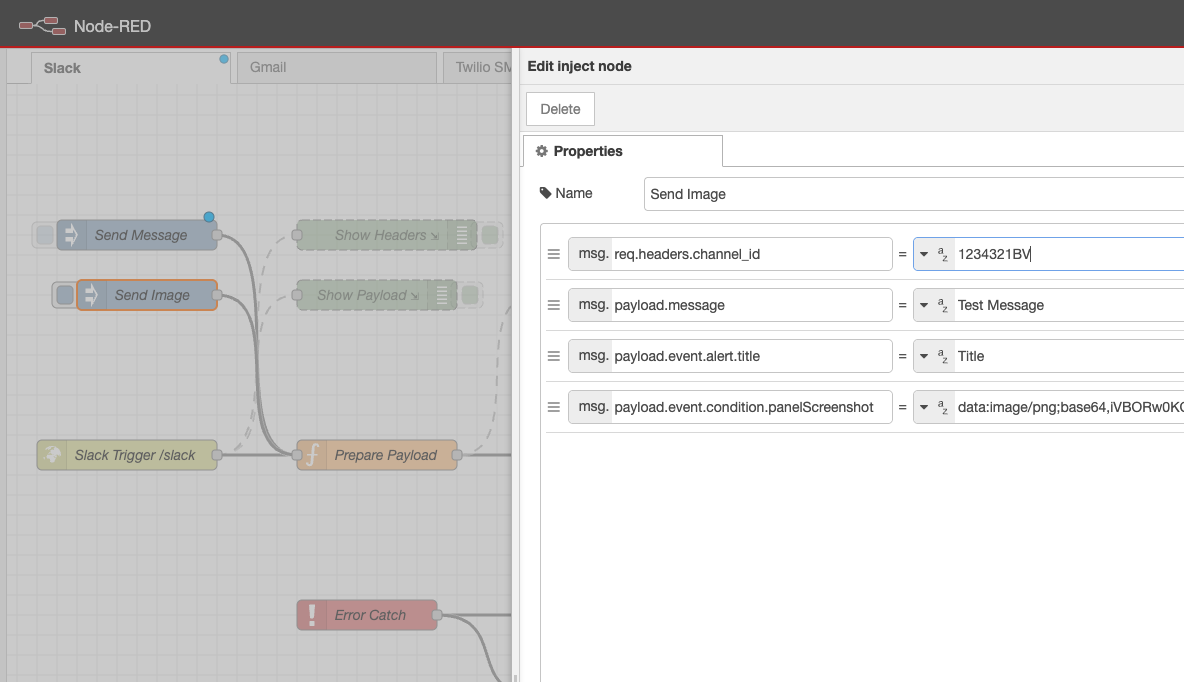Trigger the Send Message inject button

(45, 235)
